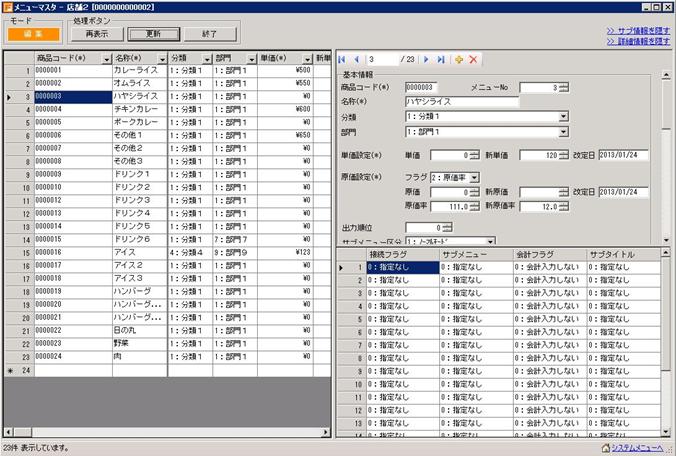
Task: Click row 3 selector with arrow indicator
Action: click(19, 97)
